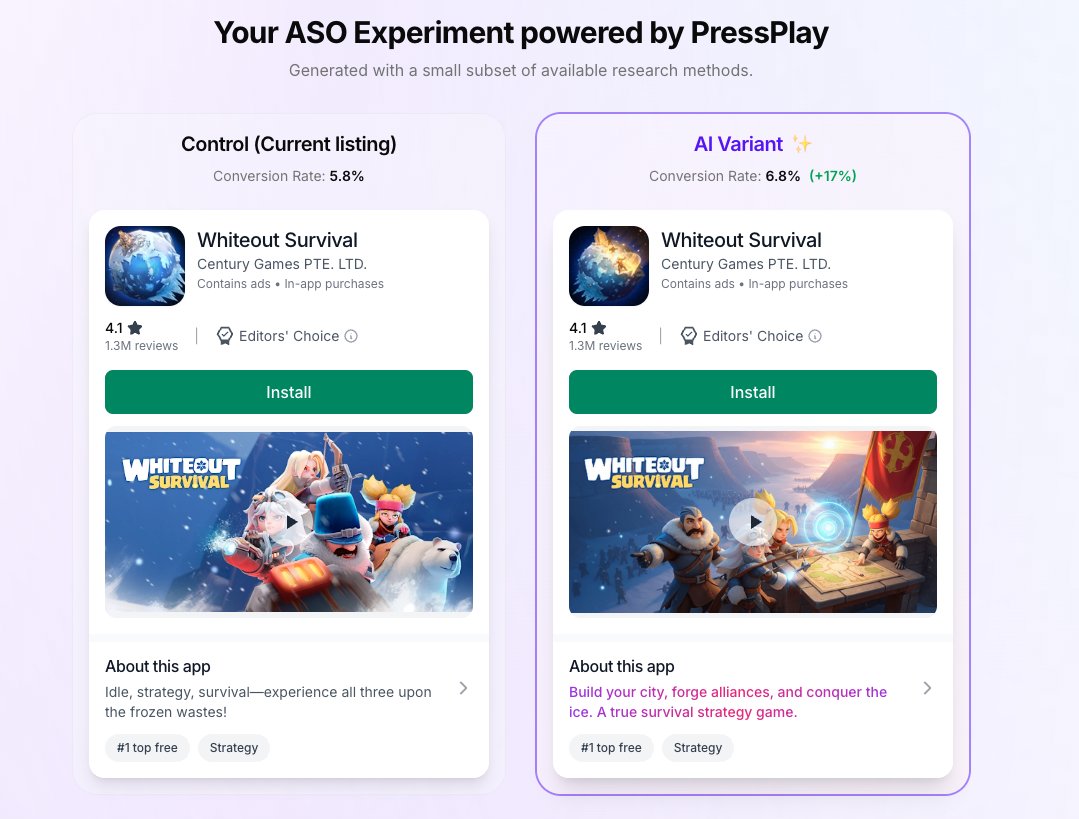1079x819 pixels.
Task: Click the star rating icon in Control listing
Action: (135, 328)
